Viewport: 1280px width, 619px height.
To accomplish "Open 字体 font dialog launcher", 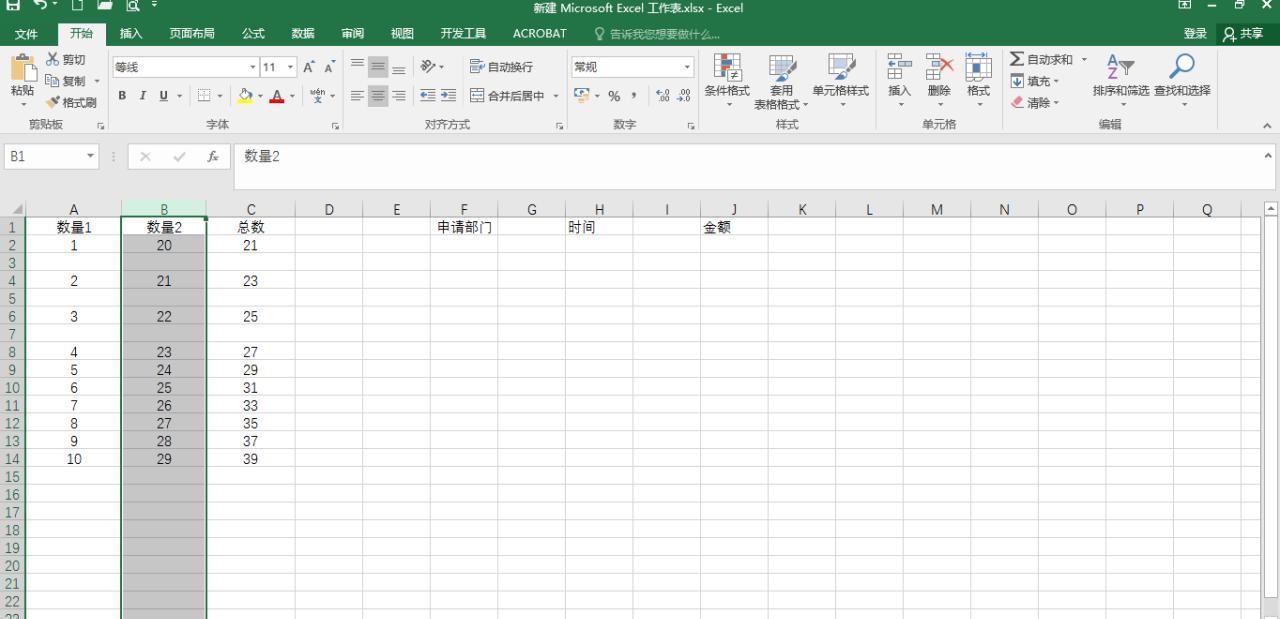I will (335, 127).
